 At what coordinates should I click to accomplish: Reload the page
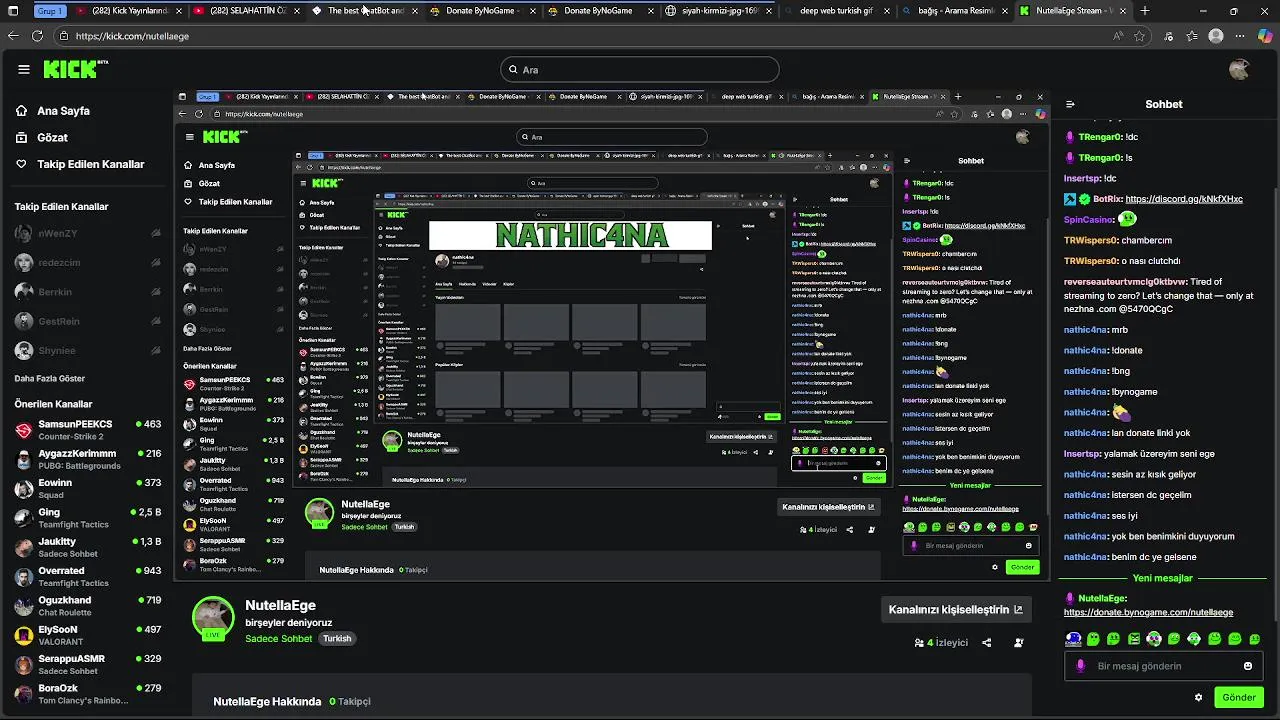coord(37,36)
